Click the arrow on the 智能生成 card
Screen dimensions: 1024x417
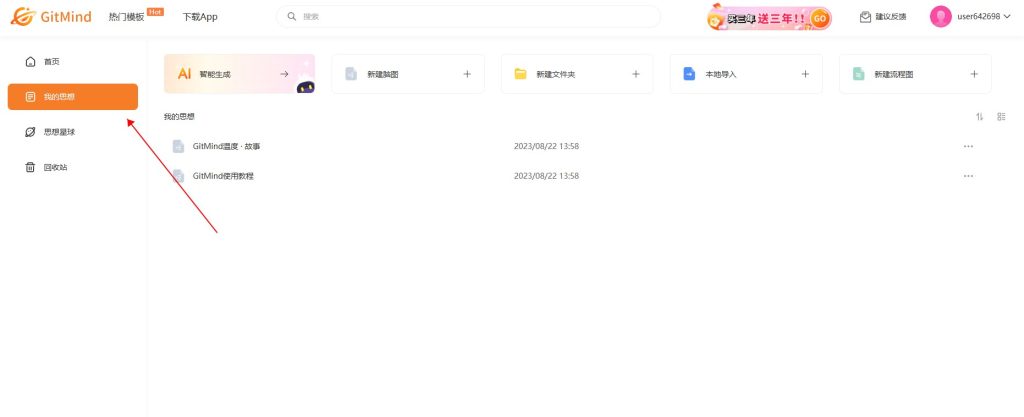(284, 74)
